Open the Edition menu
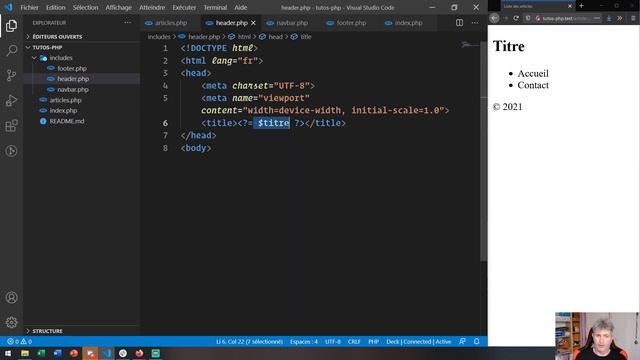This screenshot has width=640, height=360. click(x=56, y=7)
